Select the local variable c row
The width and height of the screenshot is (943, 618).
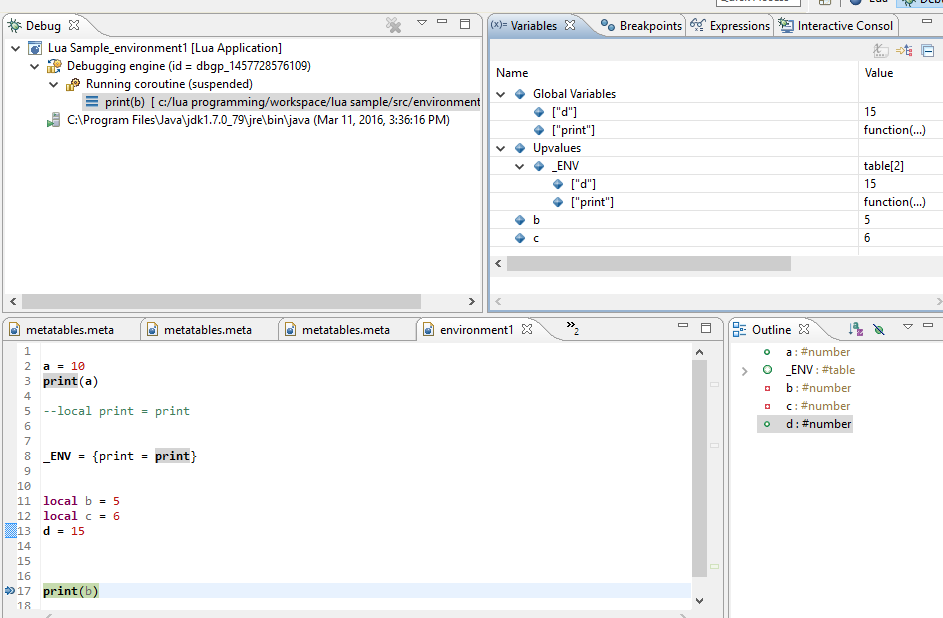(716, 238)
